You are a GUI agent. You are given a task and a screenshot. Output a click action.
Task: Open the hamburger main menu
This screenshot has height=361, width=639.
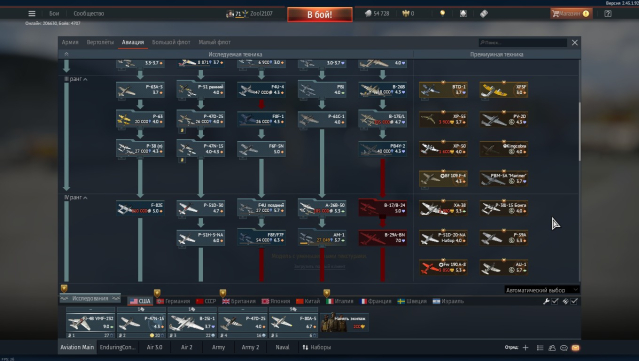tap(32, 13)
